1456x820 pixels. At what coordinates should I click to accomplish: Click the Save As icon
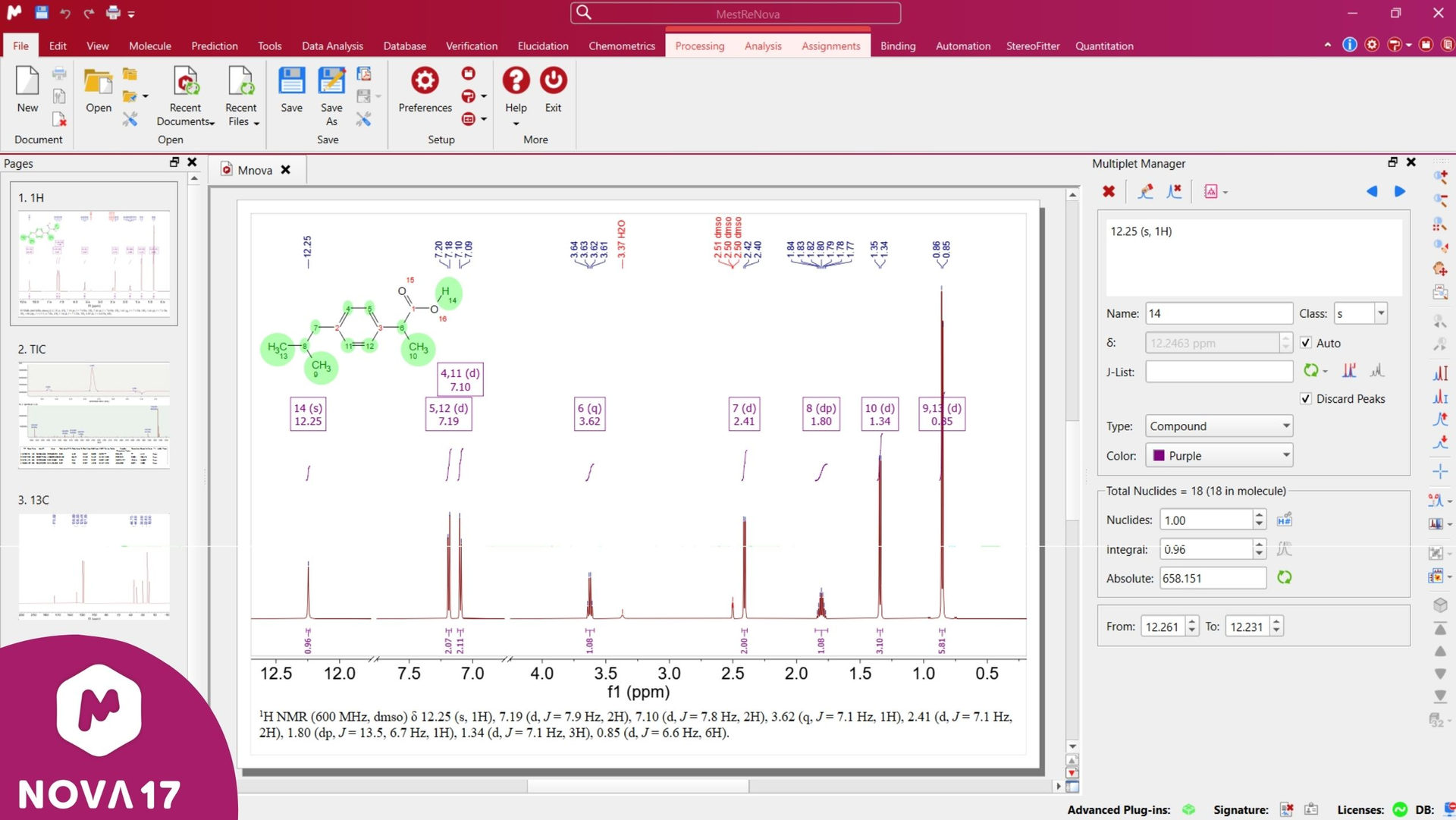pos(331,82)
